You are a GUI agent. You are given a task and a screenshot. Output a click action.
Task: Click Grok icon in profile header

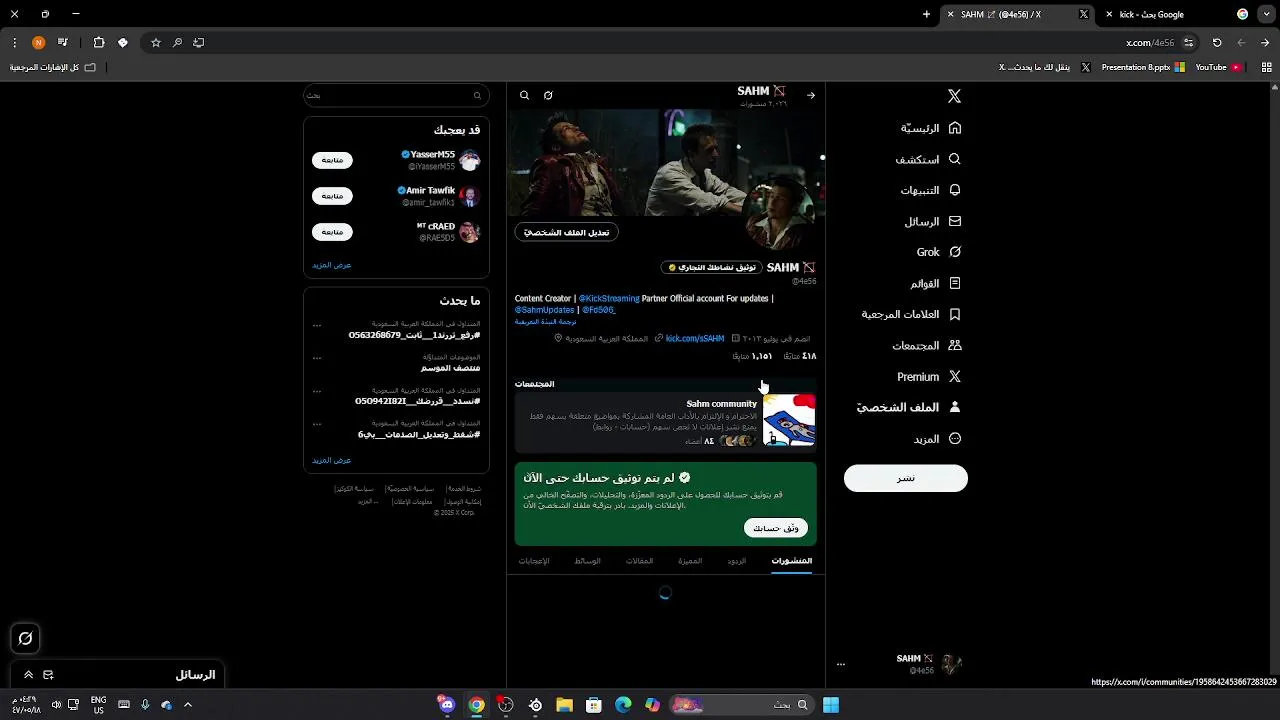[548, 95]
